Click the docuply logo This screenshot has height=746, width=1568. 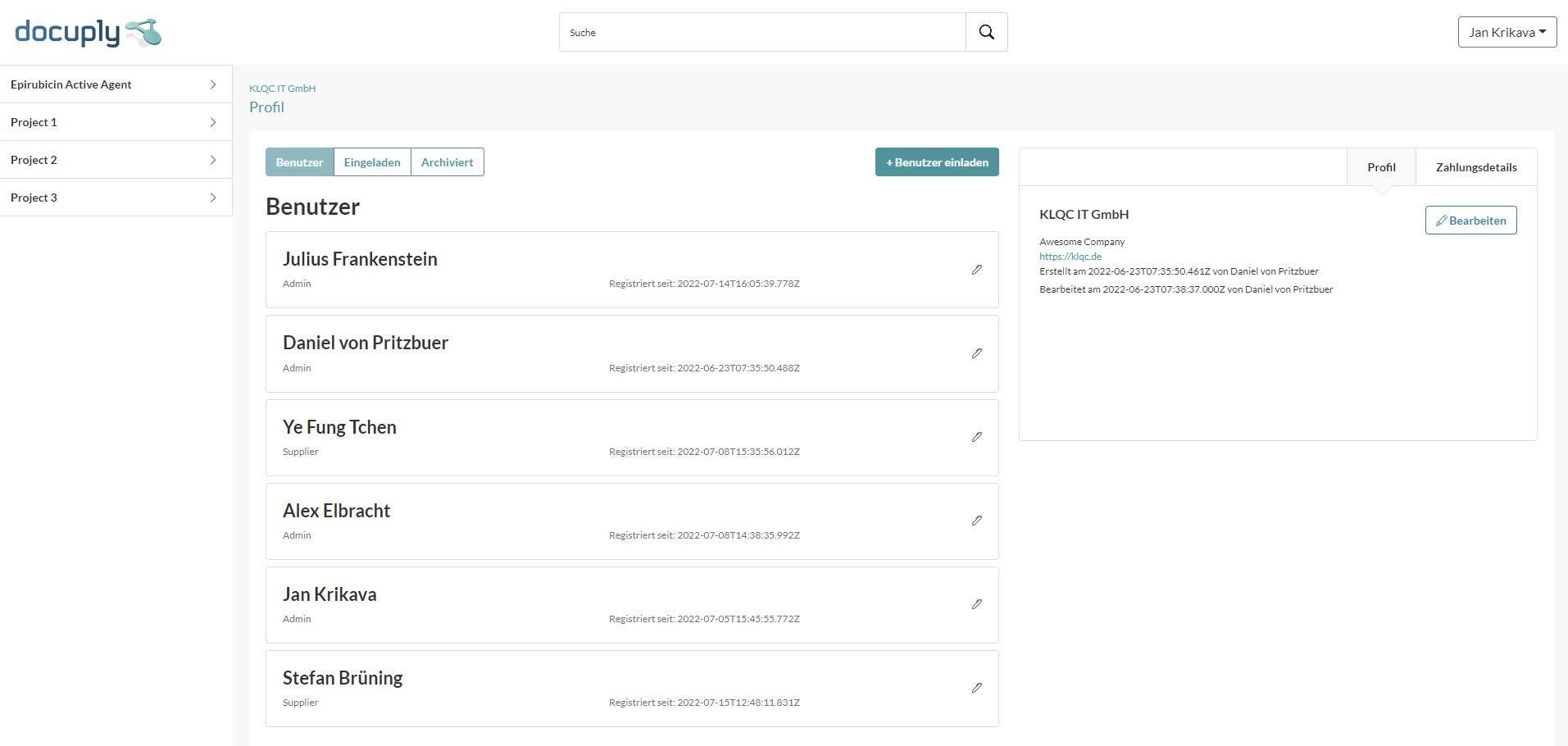[x=88, y=33]
